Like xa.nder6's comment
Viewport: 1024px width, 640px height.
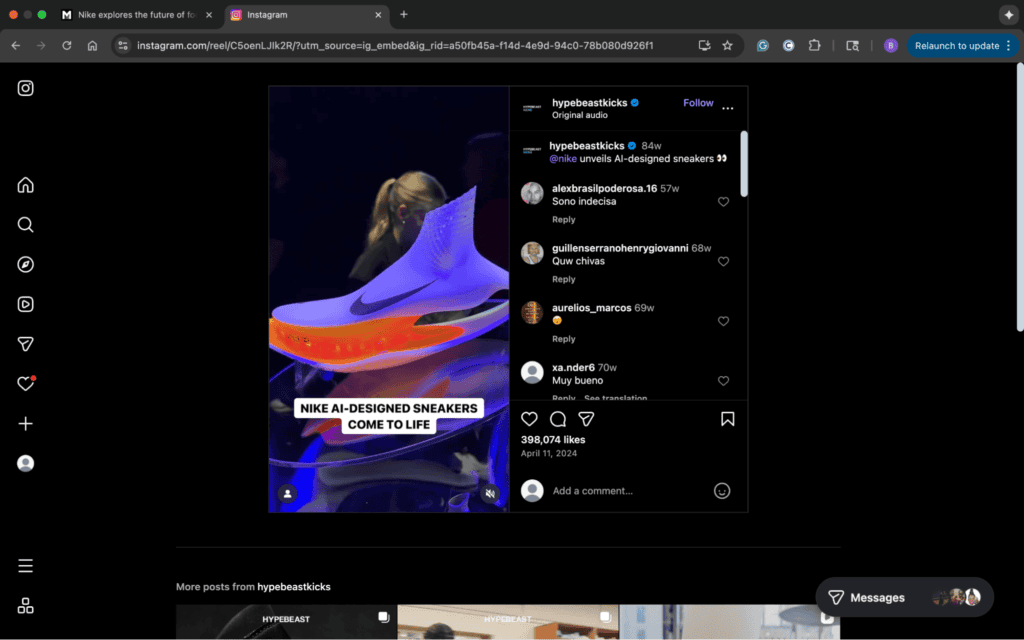[x=723, y=381]
